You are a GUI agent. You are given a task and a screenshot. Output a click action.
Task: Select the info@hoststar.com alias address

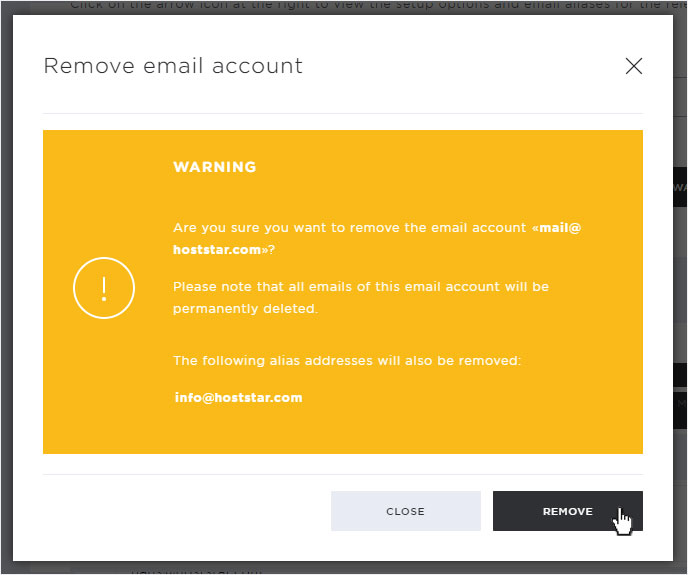point(239,398)
